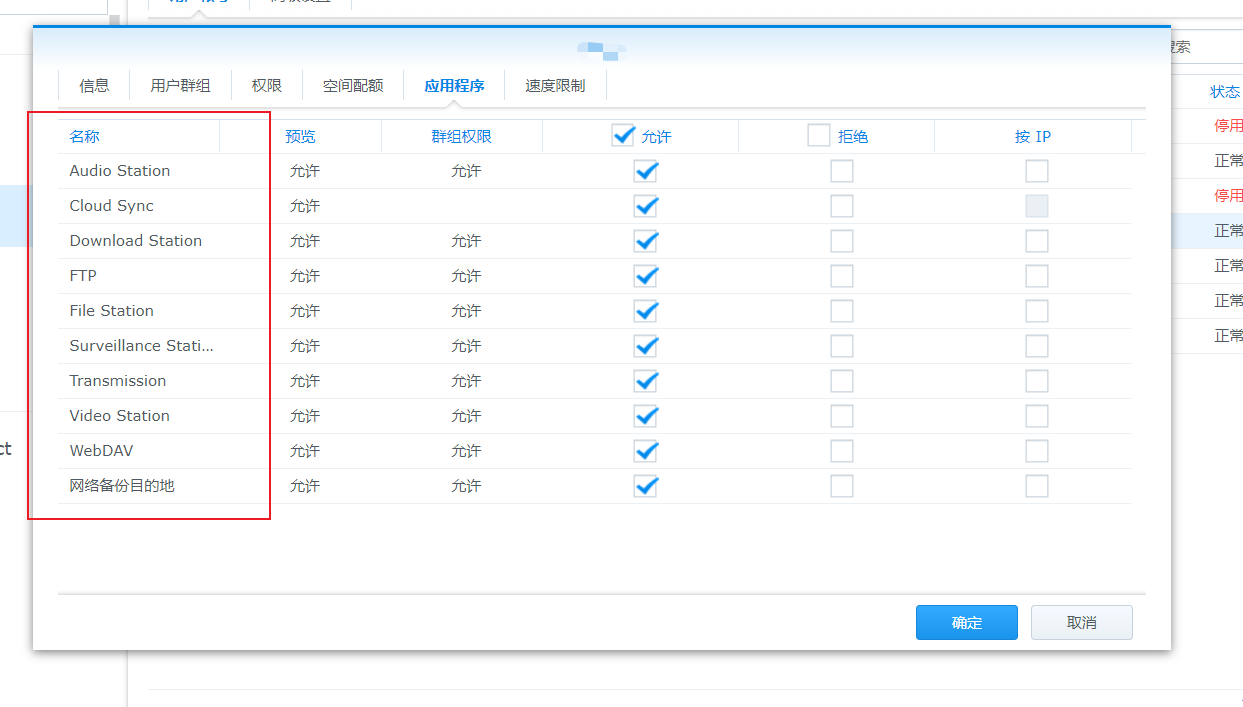Confirm with the 确定 button
The image size is (1243, 707).
(967, 622)
